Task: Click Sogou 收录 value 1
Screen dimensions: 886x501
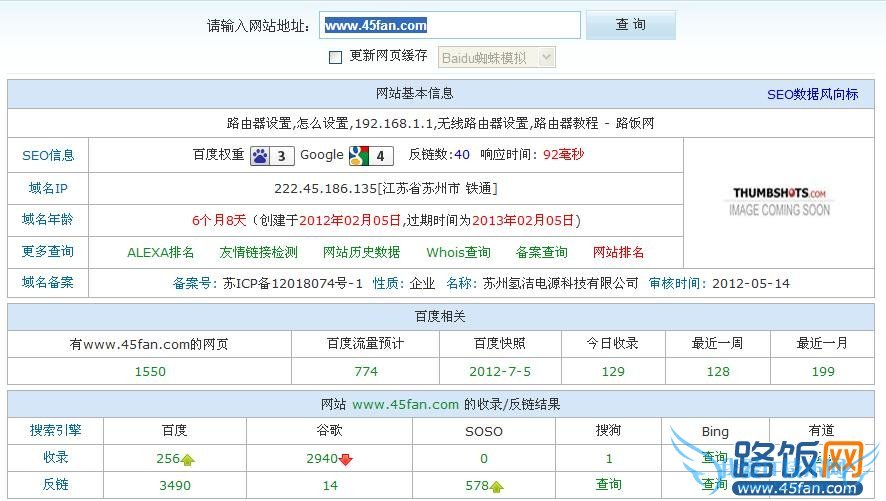Action: pos(609,459)
